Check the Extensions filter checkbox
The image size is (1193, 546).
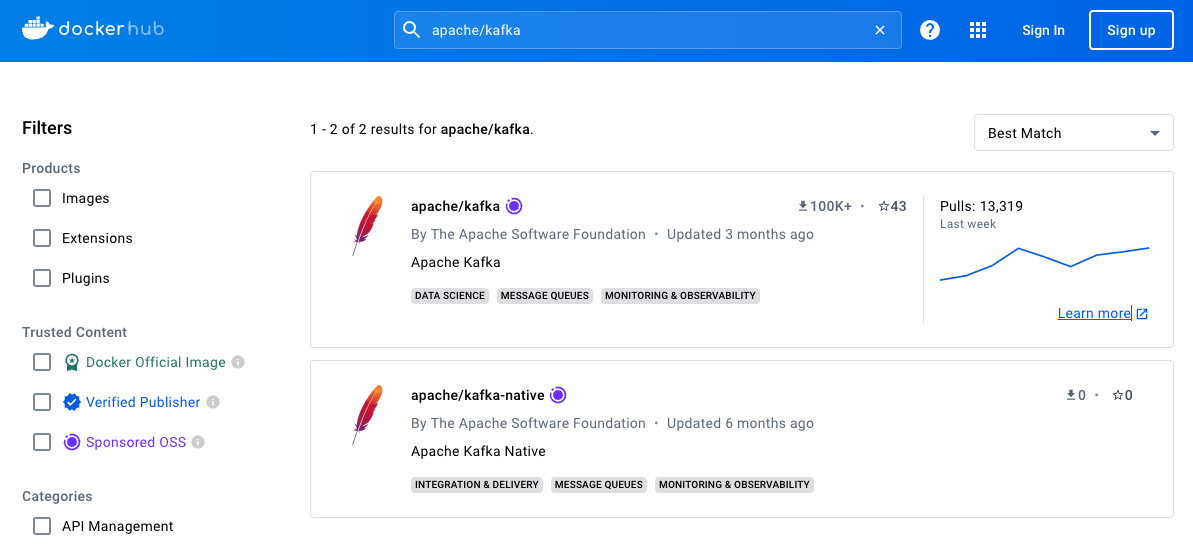42,238
